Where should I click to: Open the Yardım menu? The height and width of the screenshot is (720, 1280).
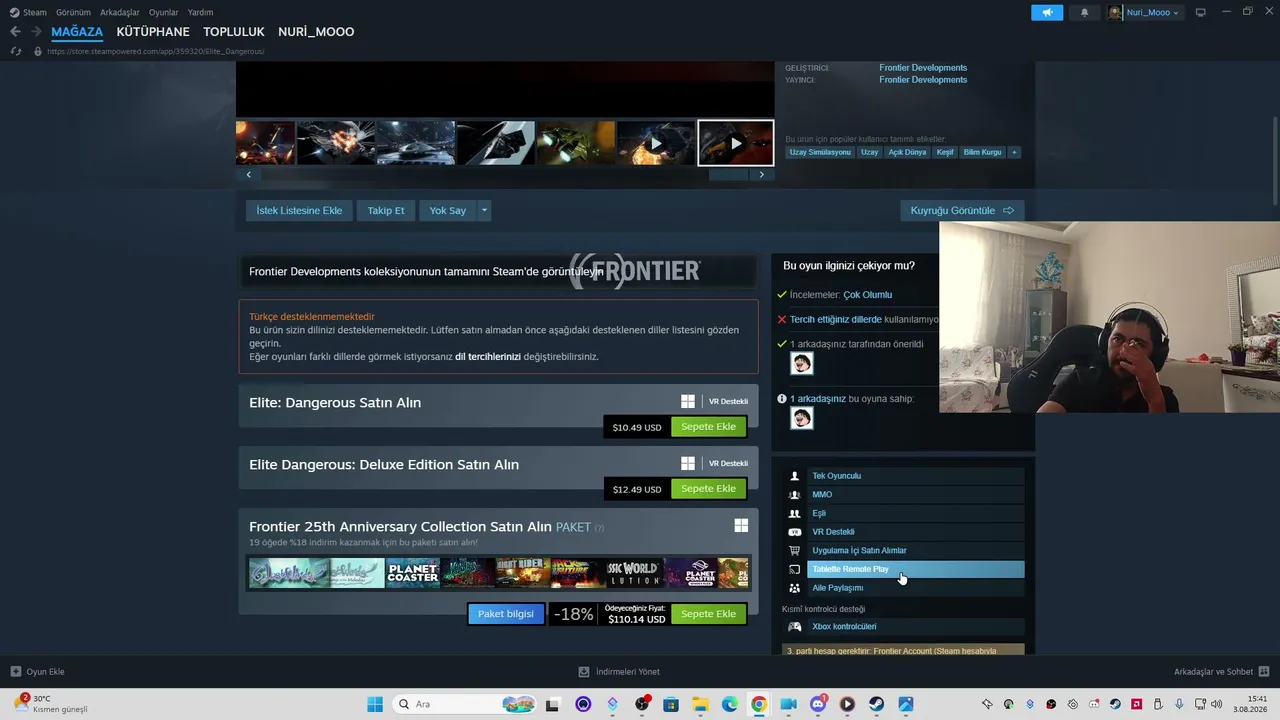coord(200,12)
